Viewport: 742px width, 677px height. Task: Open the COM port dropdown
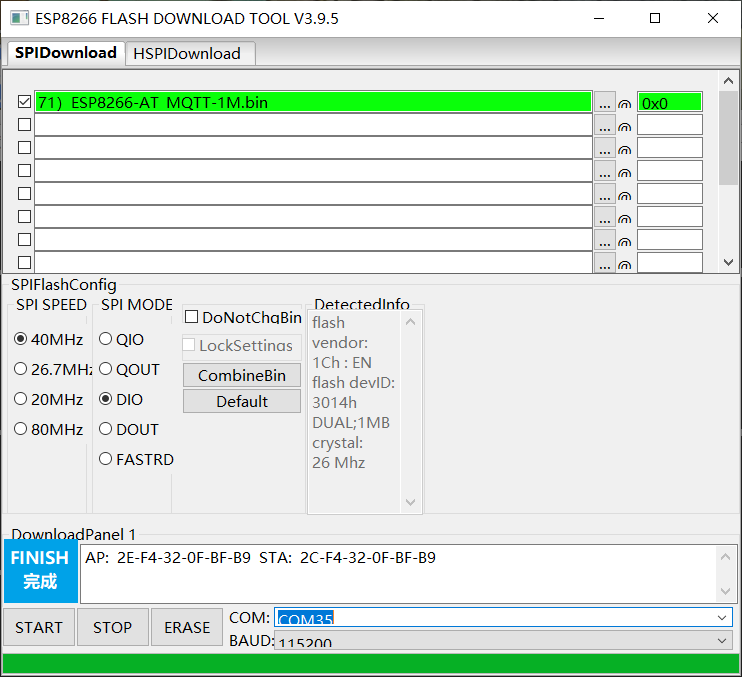coord(722,617)
